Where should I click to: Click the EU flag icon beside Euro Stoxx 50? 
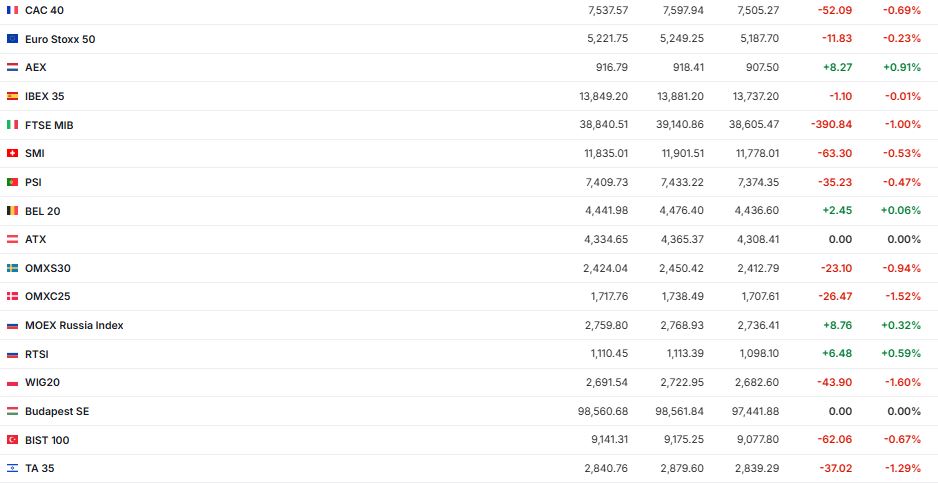12,39
